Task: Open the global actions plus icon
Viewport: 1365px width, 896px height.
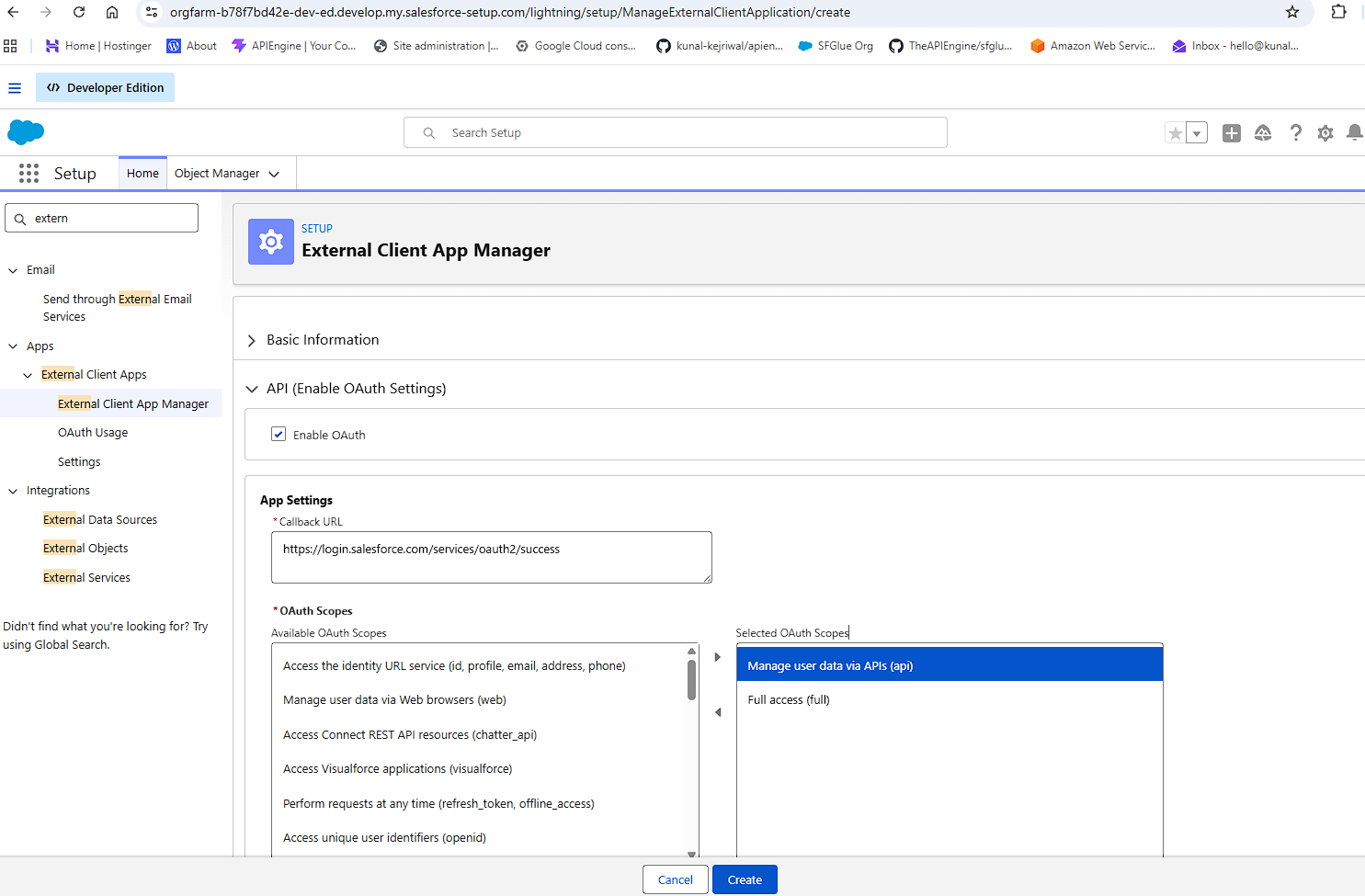Action: [1232, 133]
